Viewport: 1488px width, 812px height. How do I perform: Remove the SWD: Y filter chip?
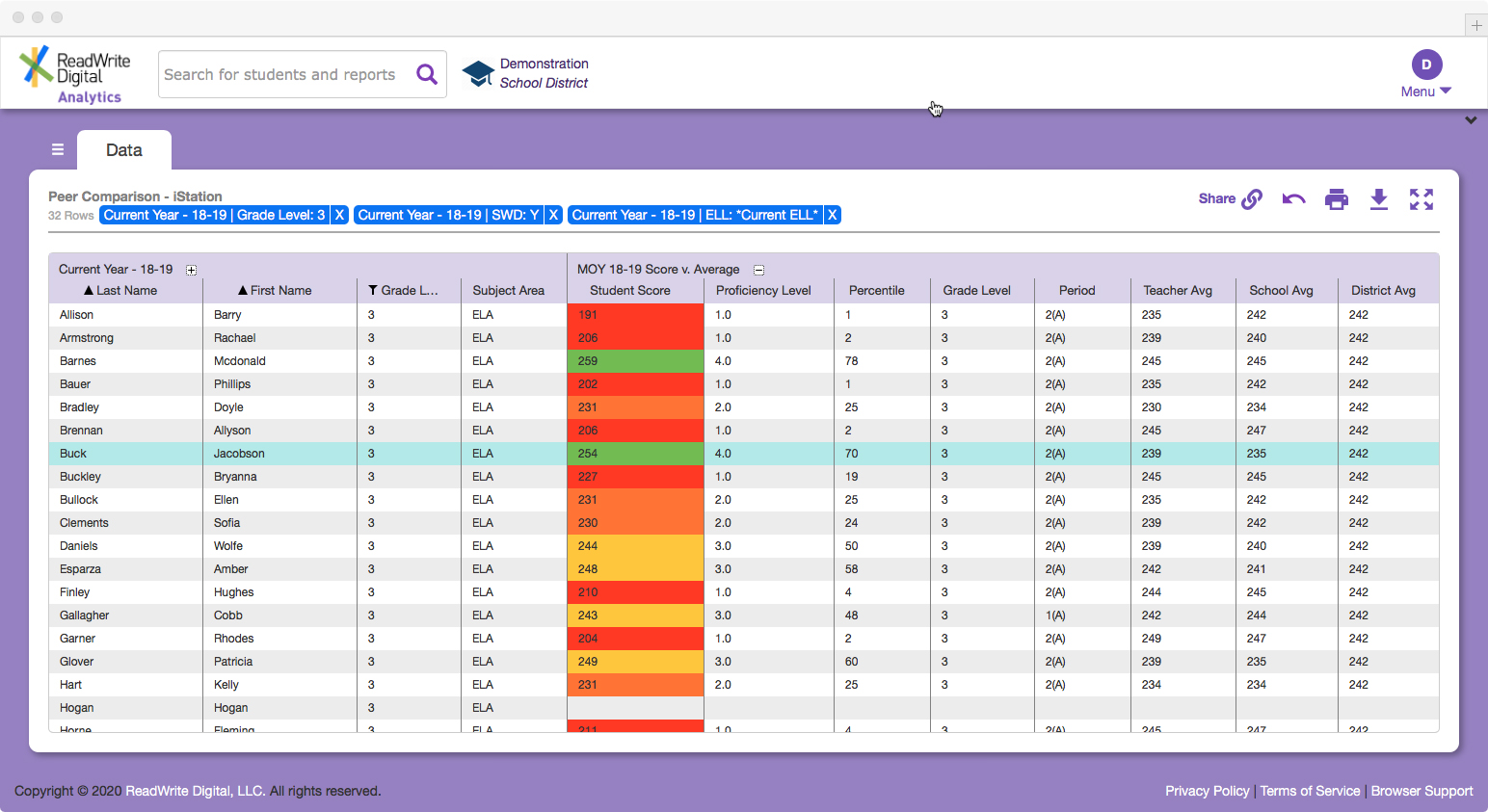click(x=553, y=214)
